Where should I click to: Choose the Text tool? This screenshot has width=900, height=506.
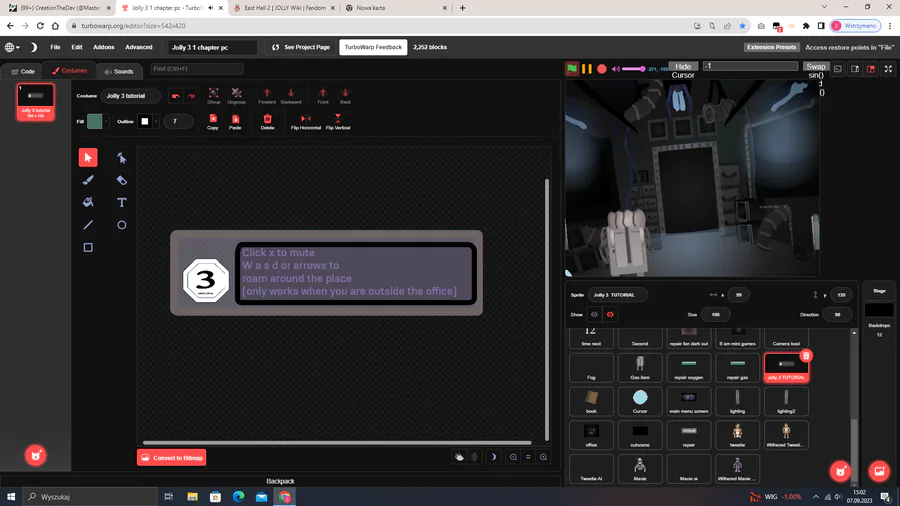(122, 203)
